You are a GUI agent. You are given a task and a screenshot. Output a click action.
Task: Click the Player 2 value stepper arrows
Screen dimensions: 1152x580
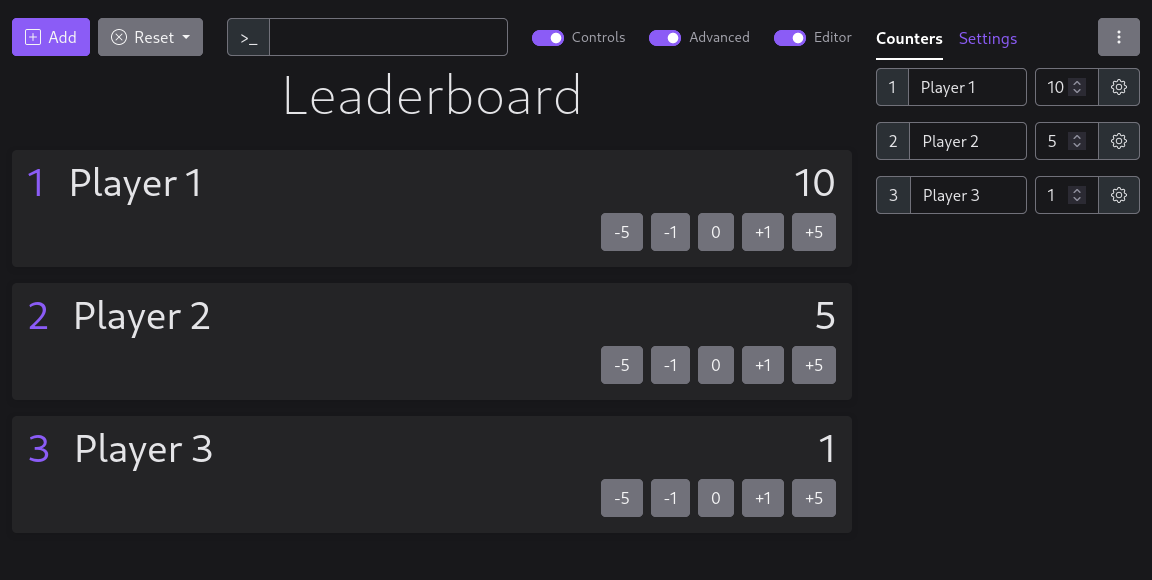(x=1077, y=141)
